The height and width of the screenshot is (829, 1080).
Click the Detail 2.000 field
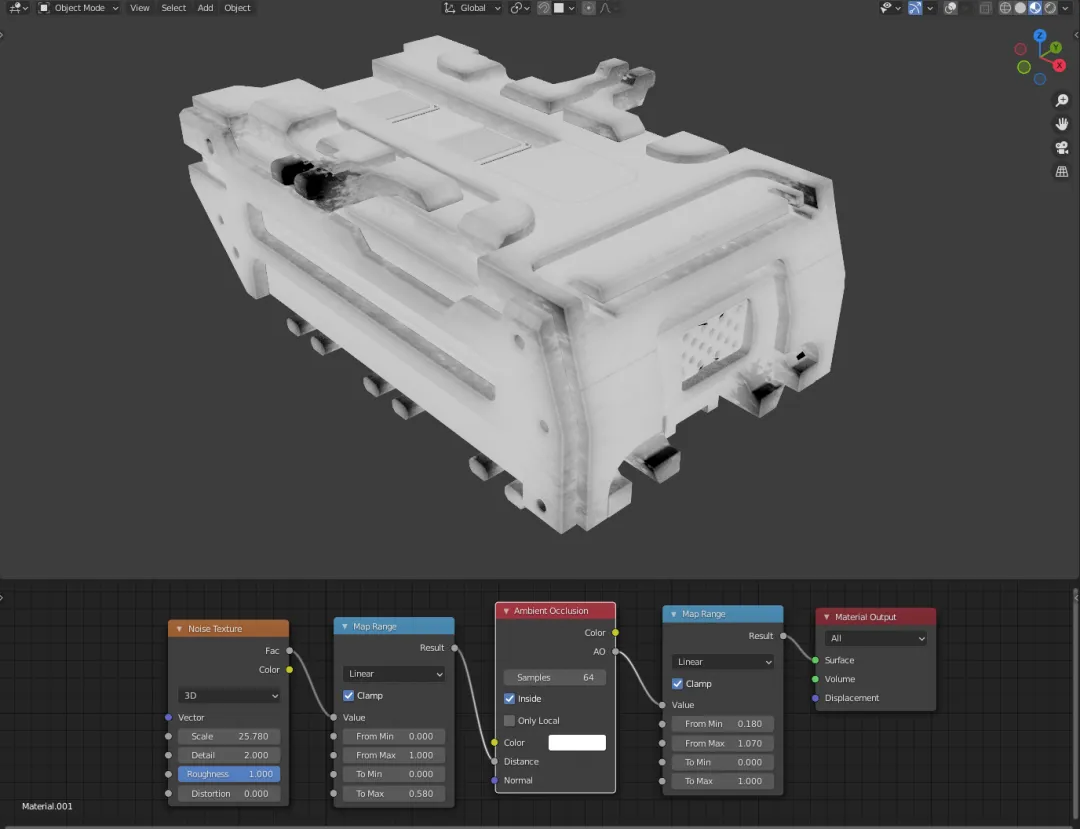229,755
